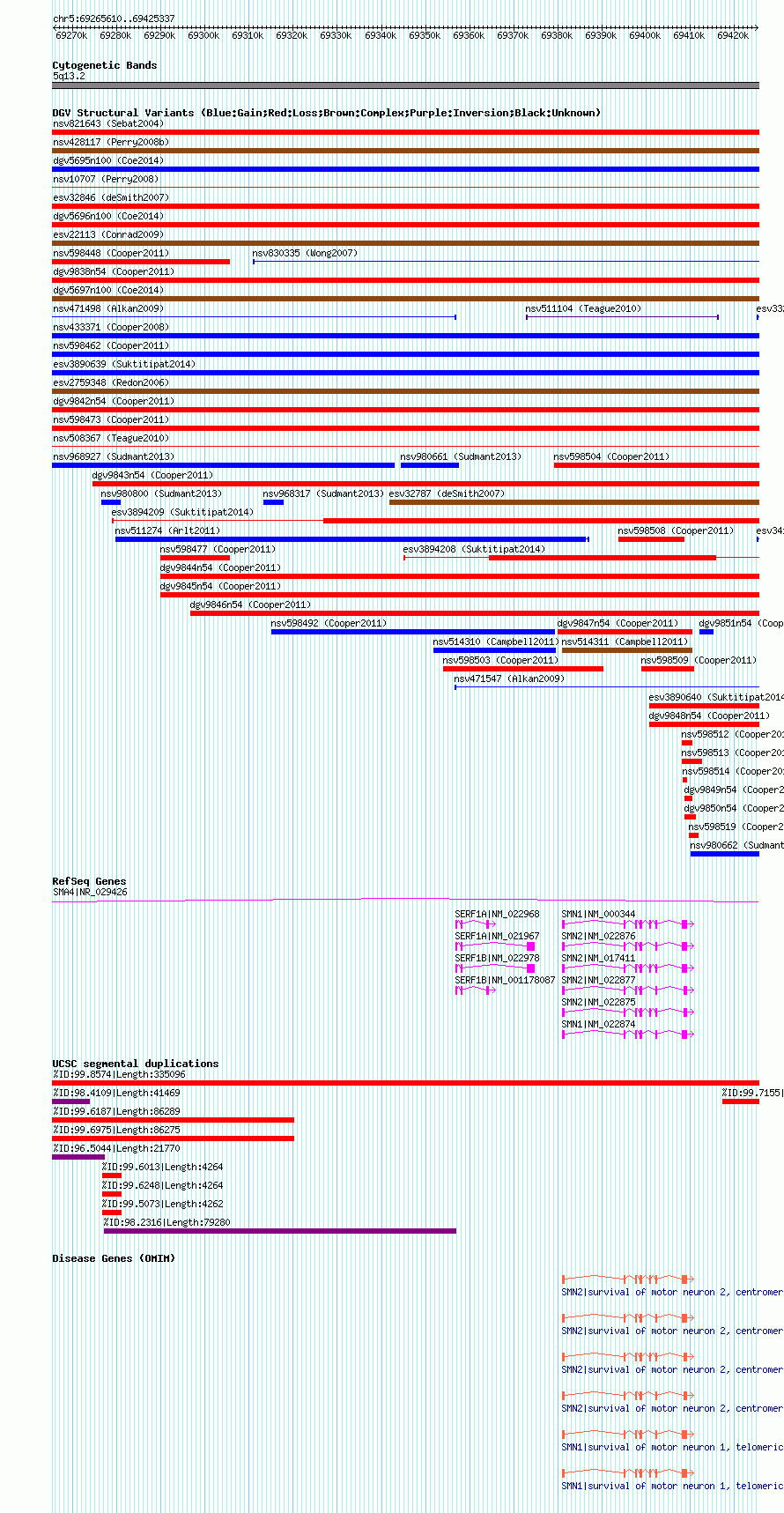Viewport: 784px width, 1513px height.
Task: Select variant nsv598448 (Cooper2011)
Action: click(x=141, y=261)
